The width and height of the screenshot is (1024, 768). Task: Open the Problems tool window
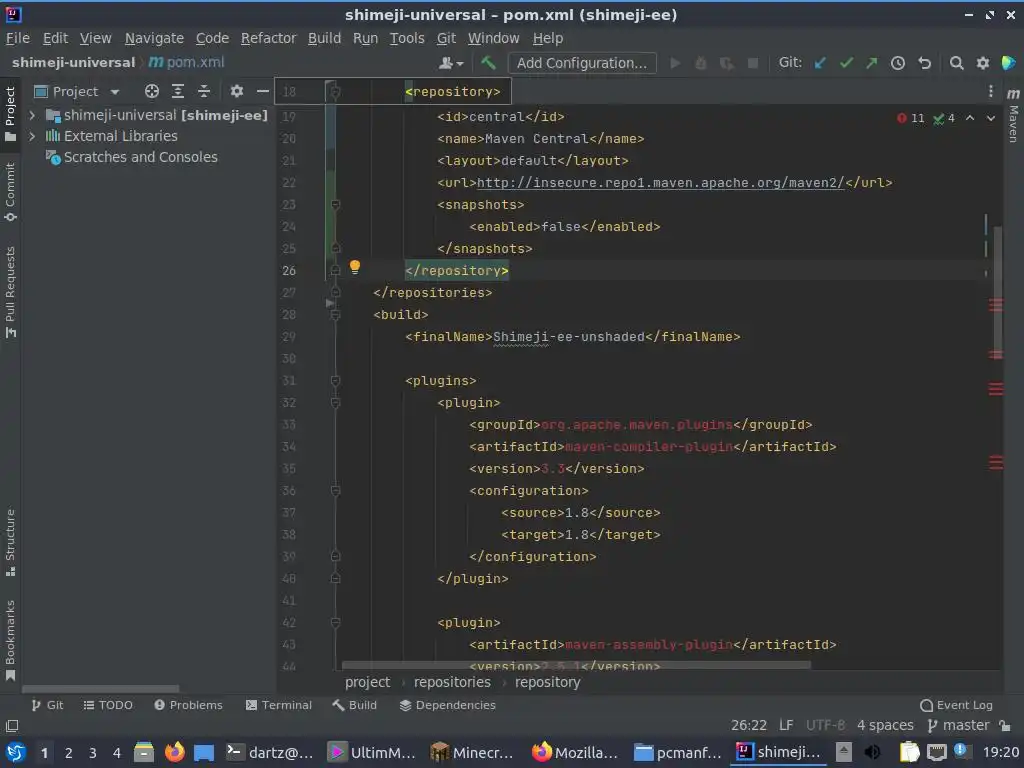189,705
